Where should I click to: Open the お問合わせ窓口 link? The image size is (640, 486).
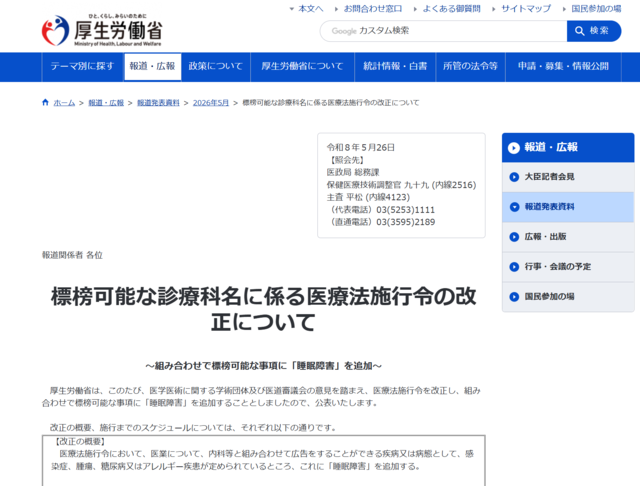coord(373,9)
